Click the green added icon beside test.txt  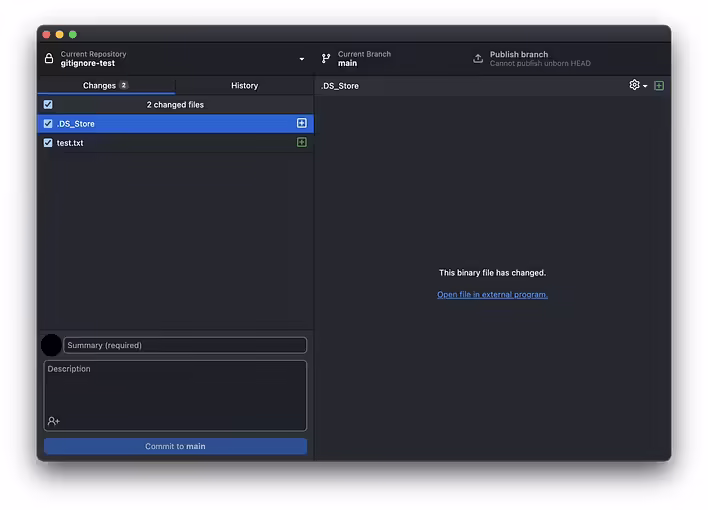302,142
